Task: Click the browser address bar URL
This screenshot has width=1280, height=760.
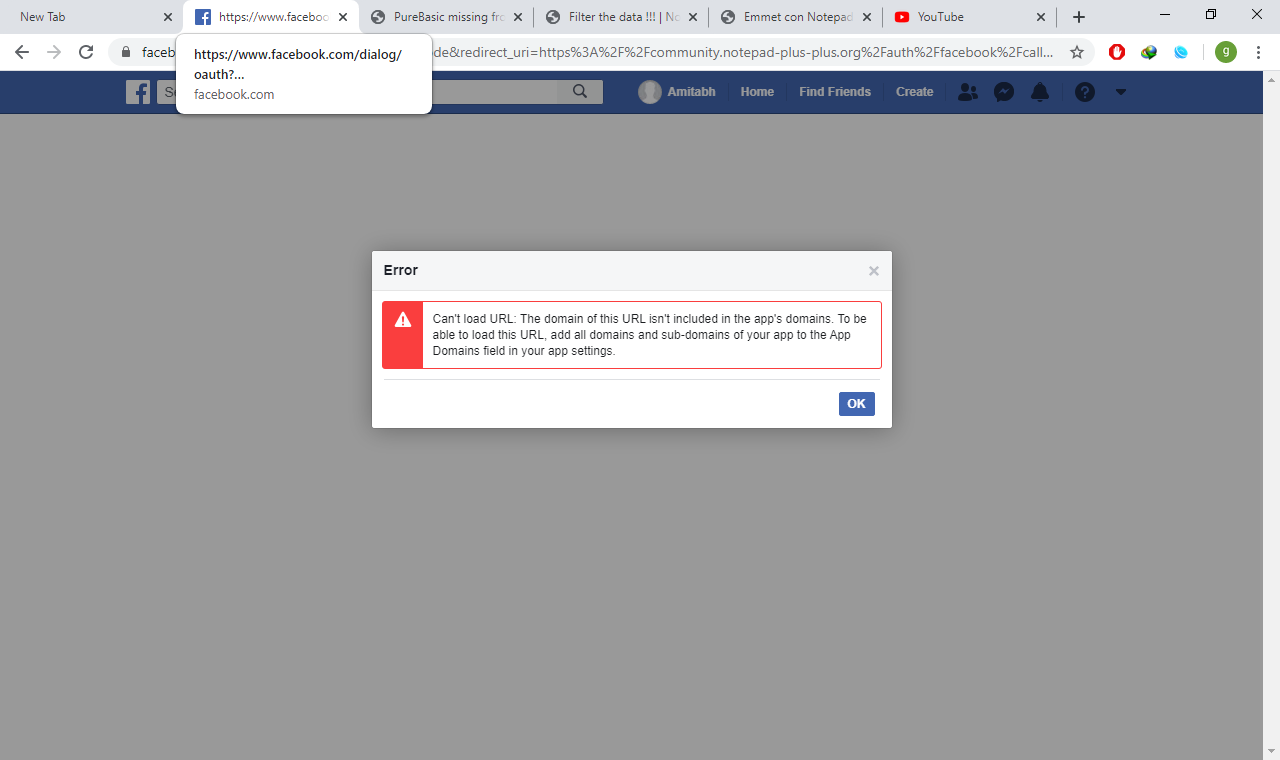Action: 740,52
